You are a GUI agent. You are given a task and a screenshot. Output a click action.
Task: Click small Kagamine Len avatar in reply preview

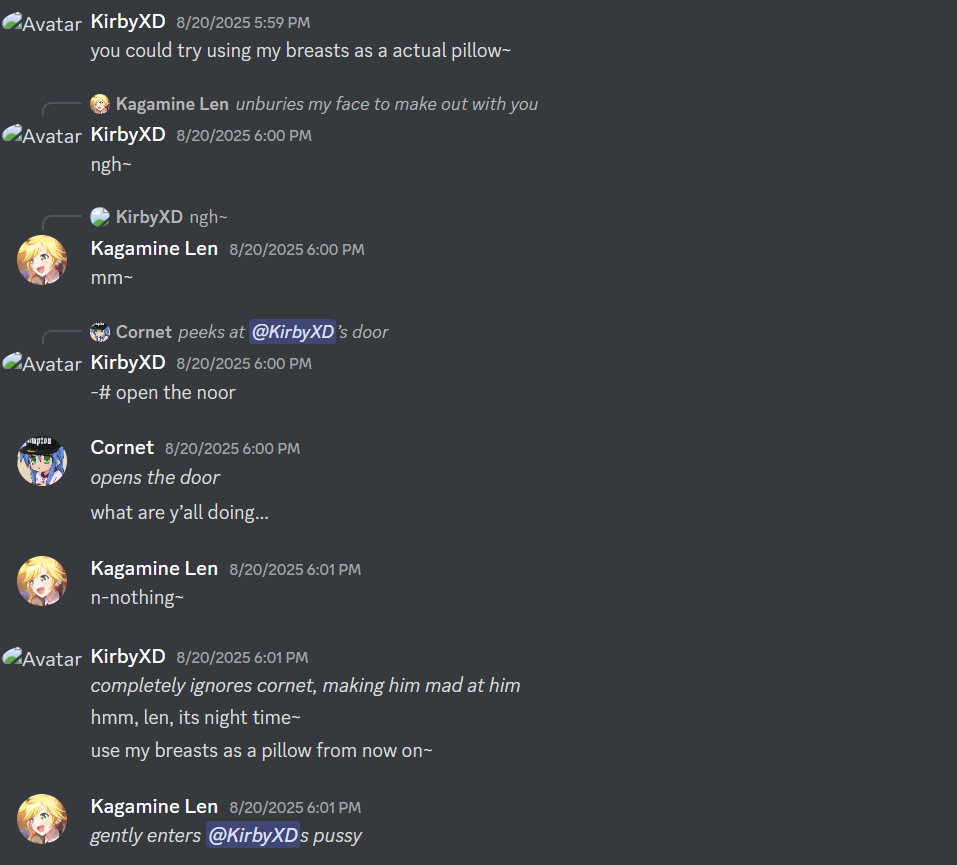[99, 104]
